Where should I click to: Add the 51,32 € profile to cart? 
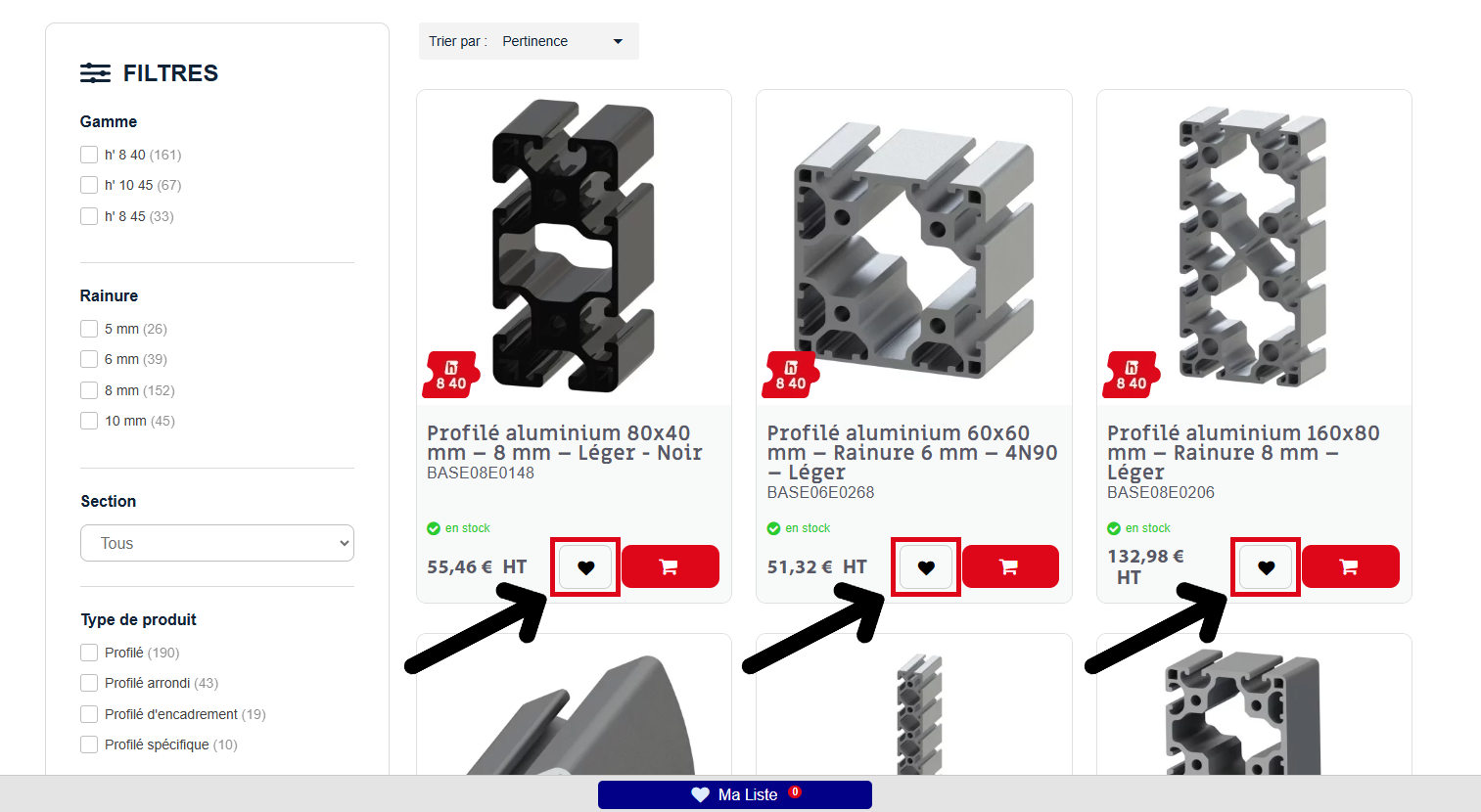tap(1010, 566)
